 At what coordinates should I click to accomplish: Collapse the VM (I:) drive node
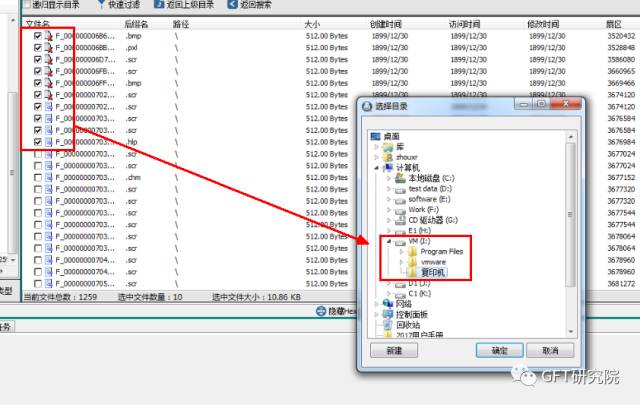388,241
